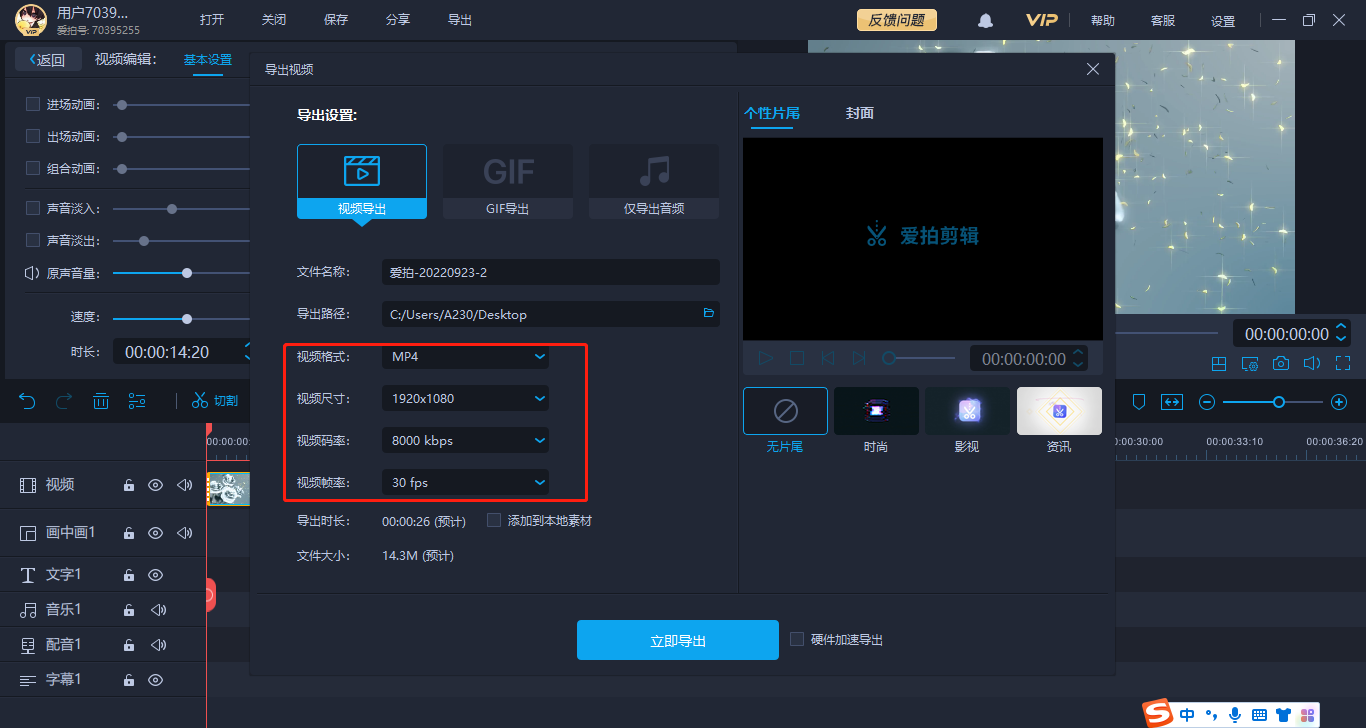Select the GIF导出 export option
1366x728 pixels.
pyautogui.click(x=508, y=181)
